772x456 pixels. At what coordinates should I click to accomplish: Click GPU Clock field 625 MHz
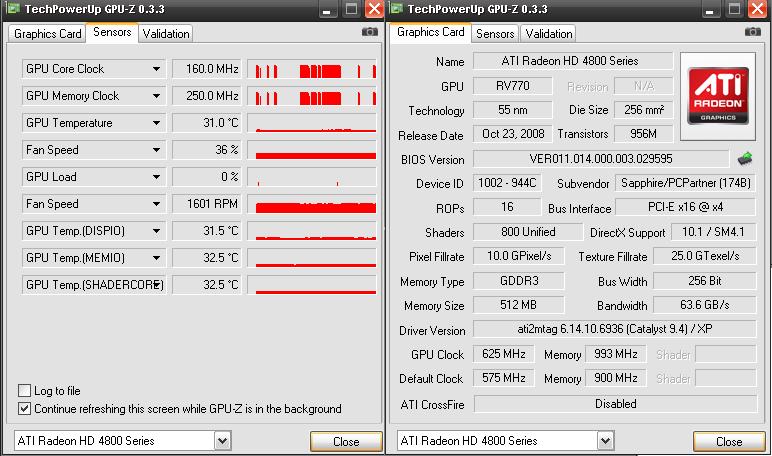coord(504,354)
